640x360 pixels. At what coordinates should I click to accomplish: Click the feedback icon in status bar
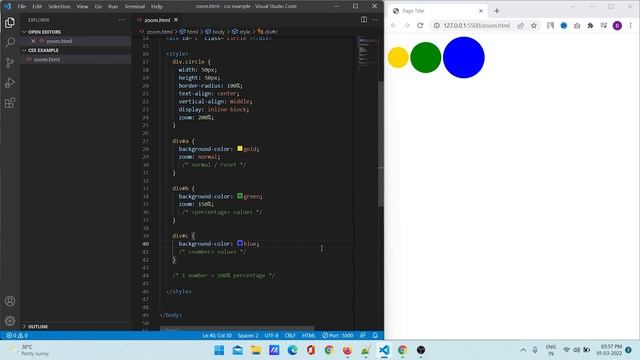363,336
